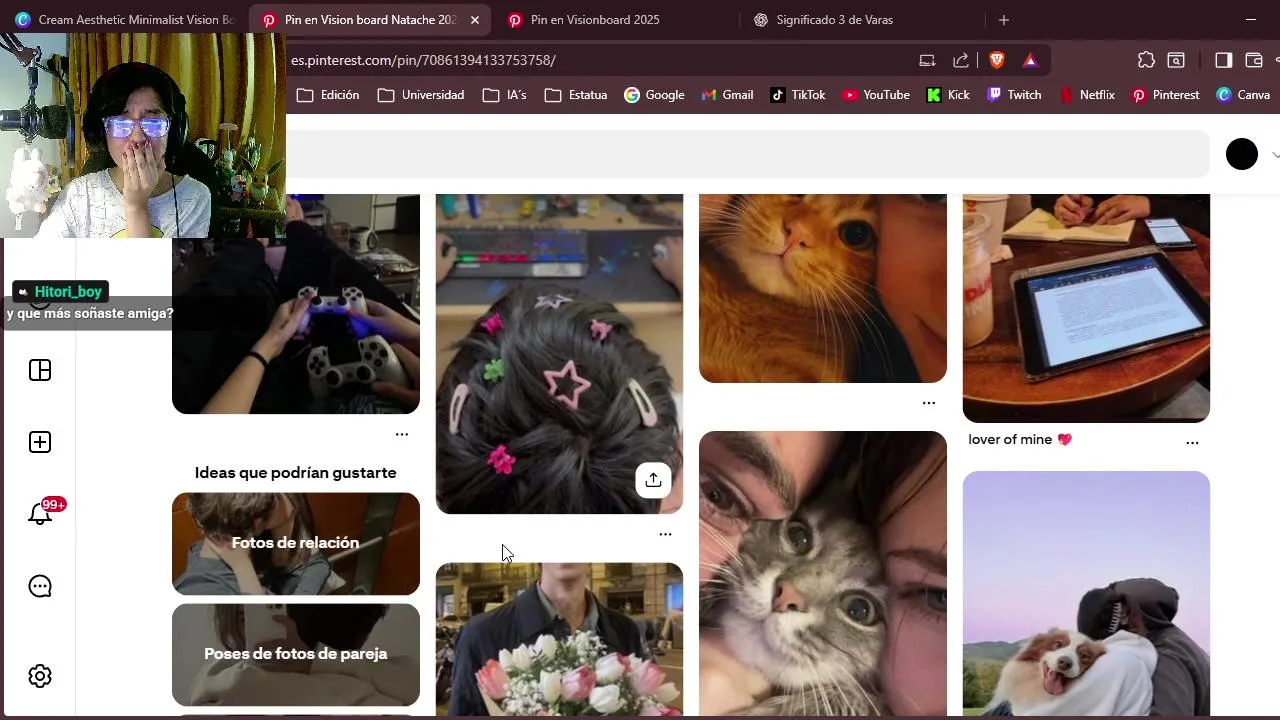Open the Google bookmark
1280x720 pixels.
click(x=654, y=95)
